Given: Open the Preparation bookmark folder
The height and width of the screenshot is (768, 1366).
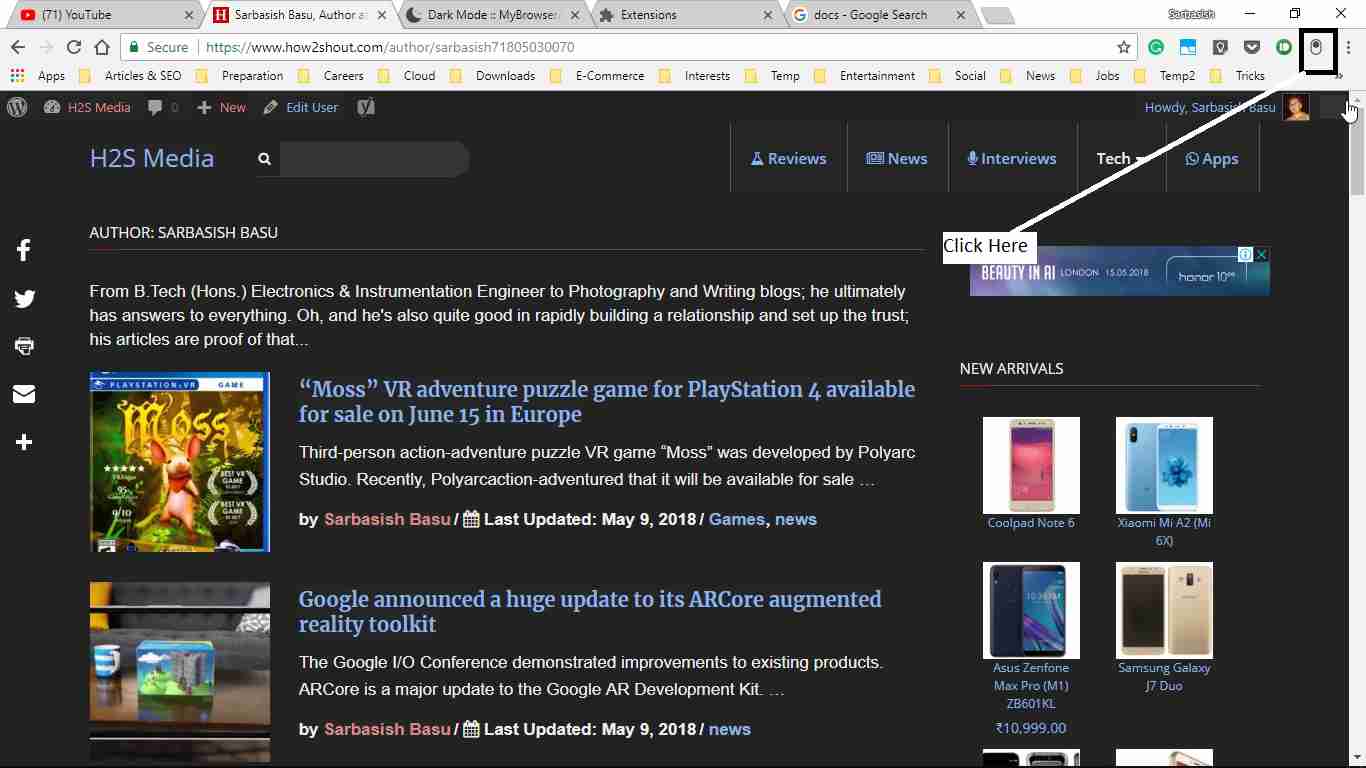Looking at the screenshot, I should click(x=240, y=75).
